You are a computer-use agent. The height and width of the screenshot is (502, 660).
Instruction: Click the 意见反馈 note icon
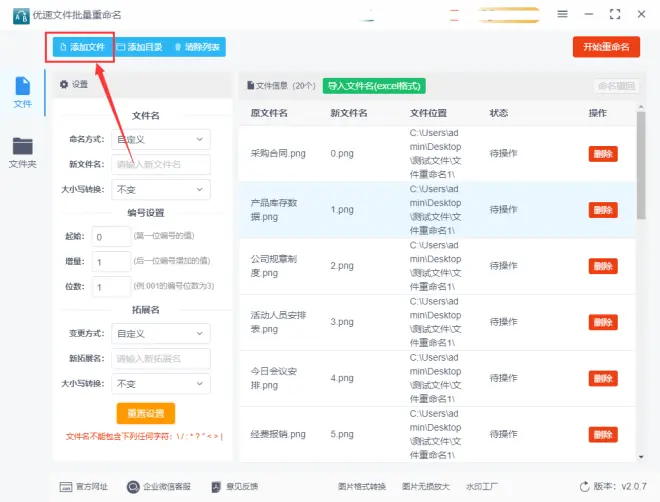pyautogui.click(x=216, y=487)
